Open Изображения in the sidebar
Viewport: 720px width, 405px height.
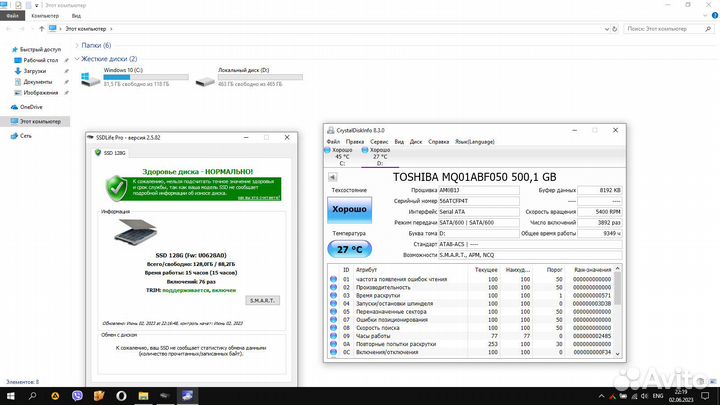click(x=40, y=93)
